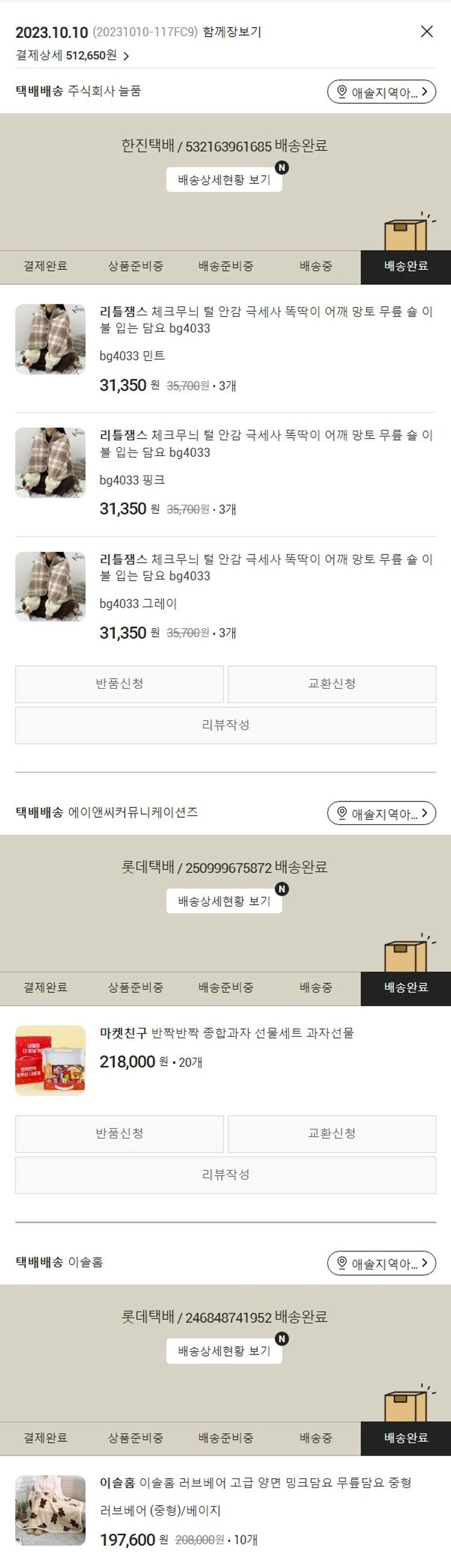Image resolution: width=451 pixels, height=1568 pixels.
Task: Click the delivery box icon in second shipment
Action: tap(407, 954)
